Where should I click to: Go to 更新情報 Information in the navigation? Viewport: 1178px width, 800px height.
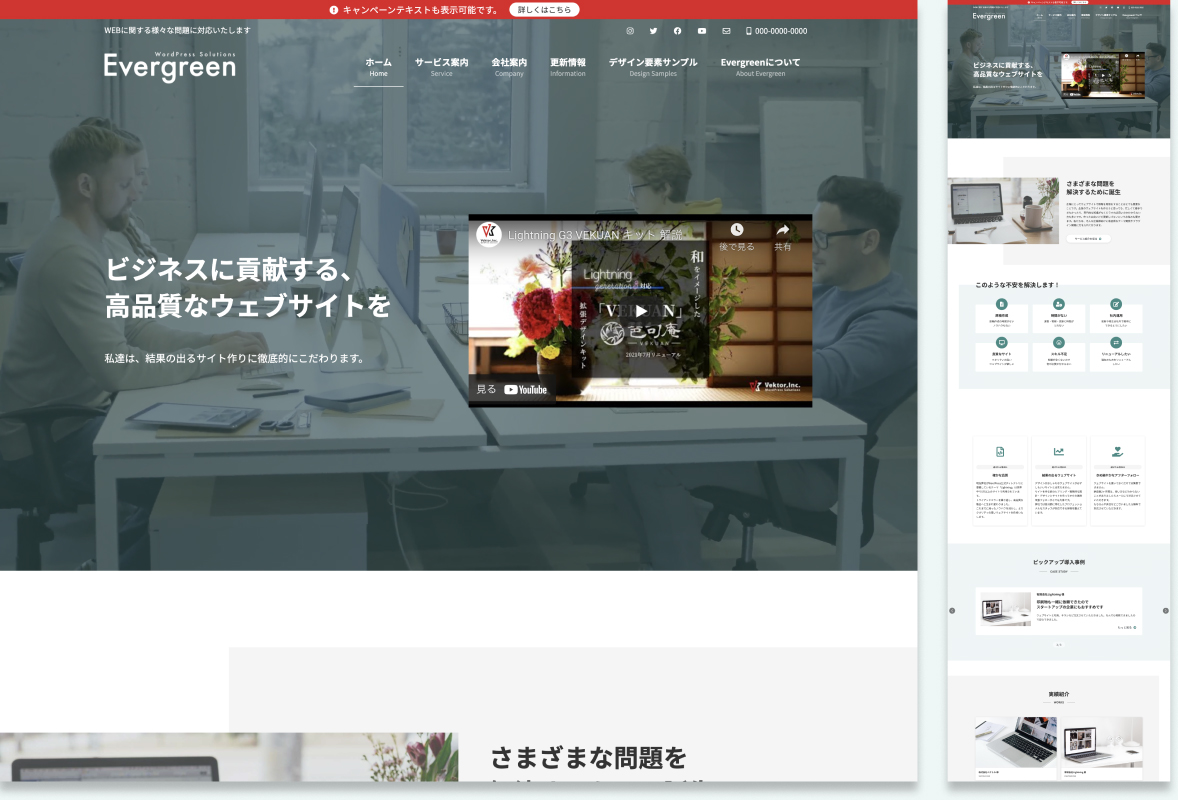568,67
